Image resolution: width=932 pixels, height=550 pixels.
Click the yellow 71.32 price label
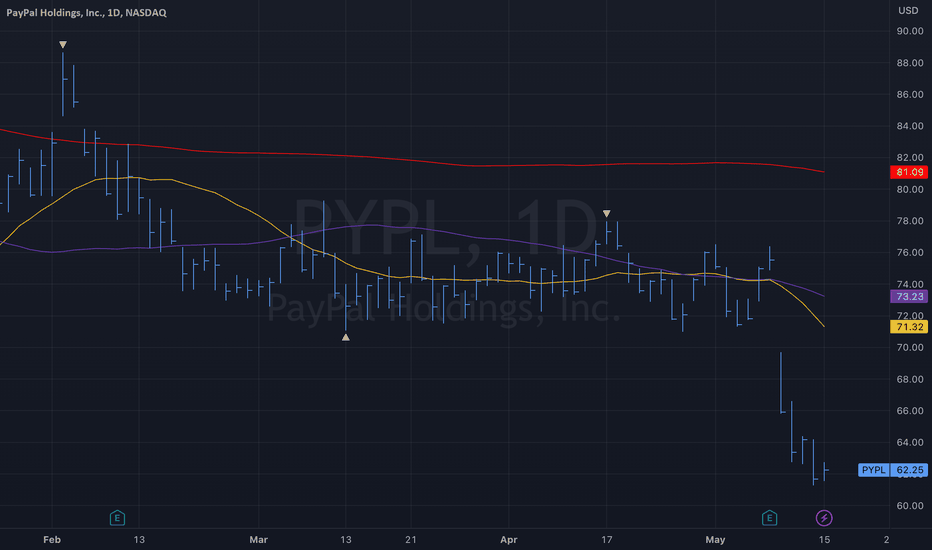pyautogui.click(x=909, y=327)
